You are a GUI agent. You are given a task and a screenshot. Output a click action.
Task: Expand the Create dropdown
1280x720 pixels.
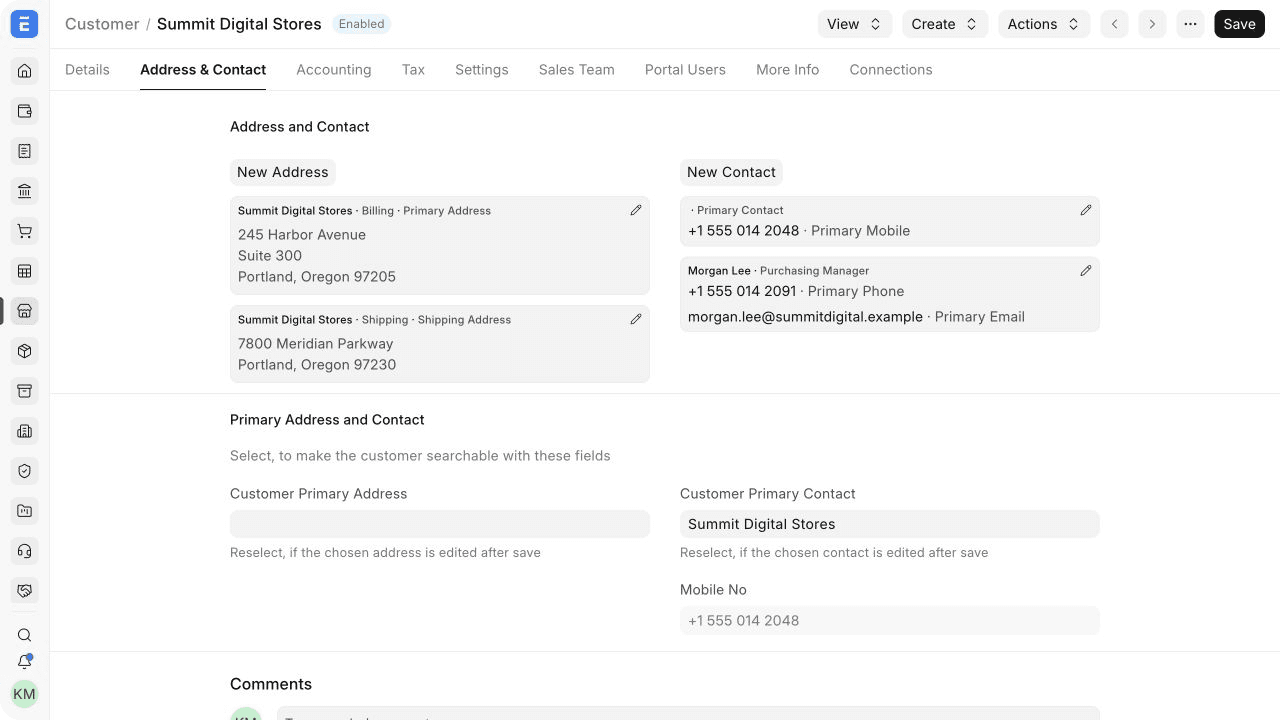[x=945, y=24]
